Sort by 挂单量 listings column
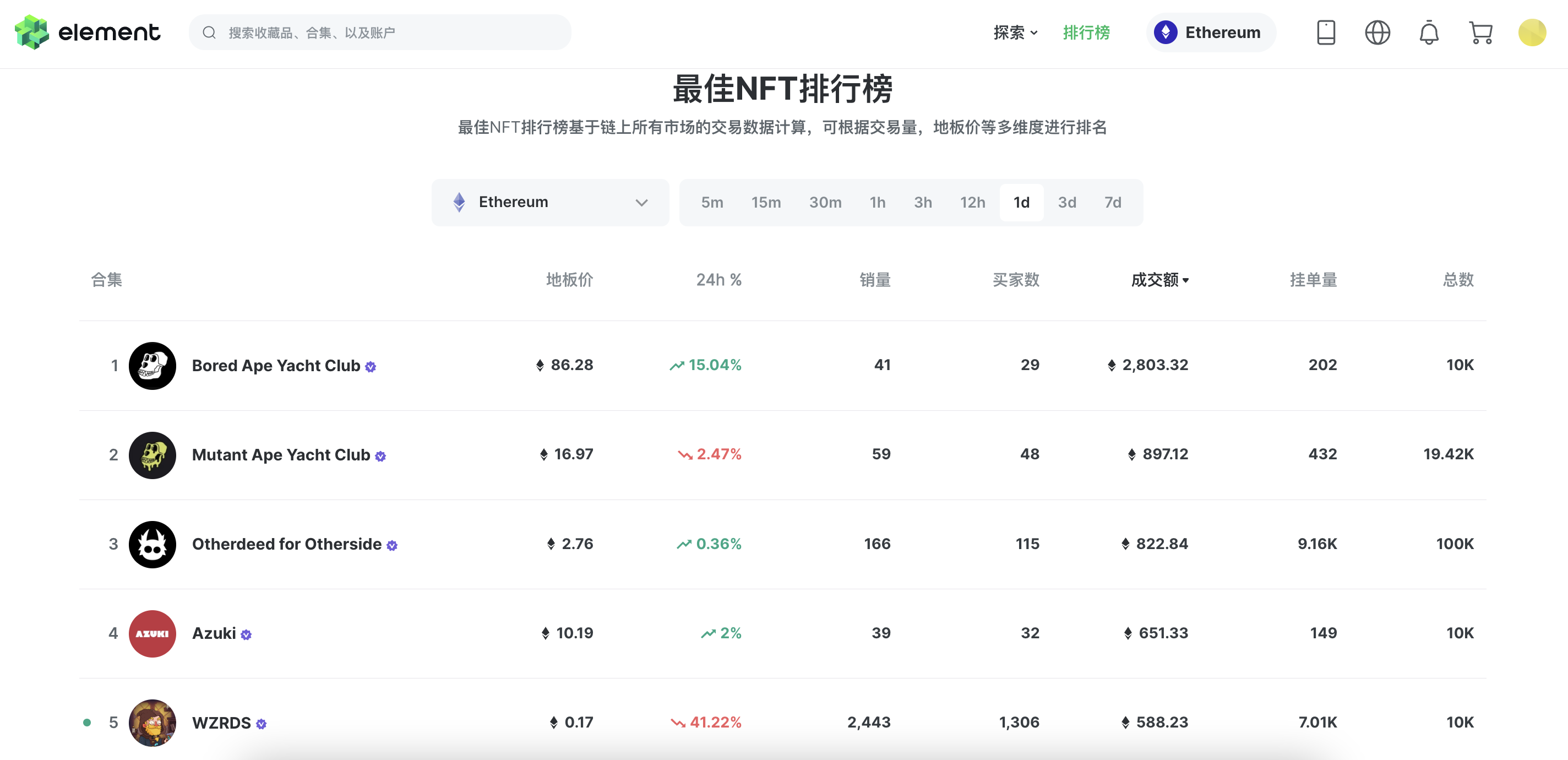The image size is (1568, 760). pos(1314,280)
